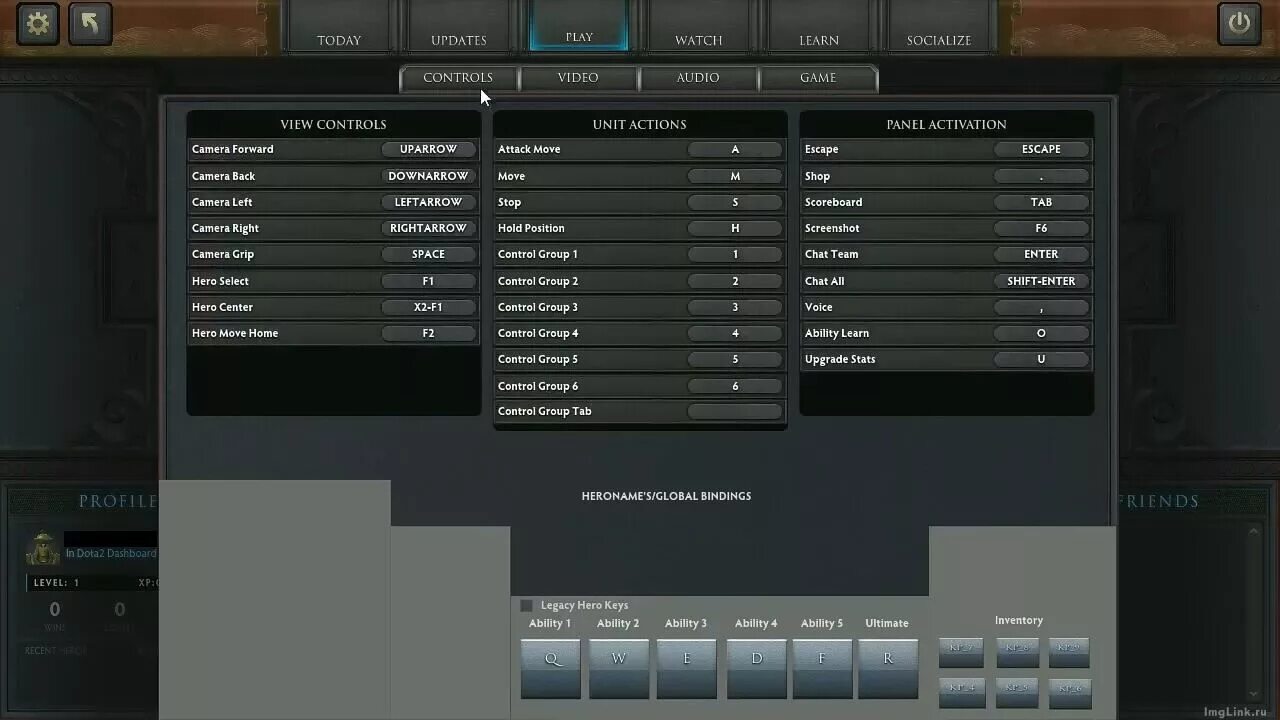The width and height of the screenshot is (1280, 720).
Task: Click the back arrow icon
Action: [90, 24]
